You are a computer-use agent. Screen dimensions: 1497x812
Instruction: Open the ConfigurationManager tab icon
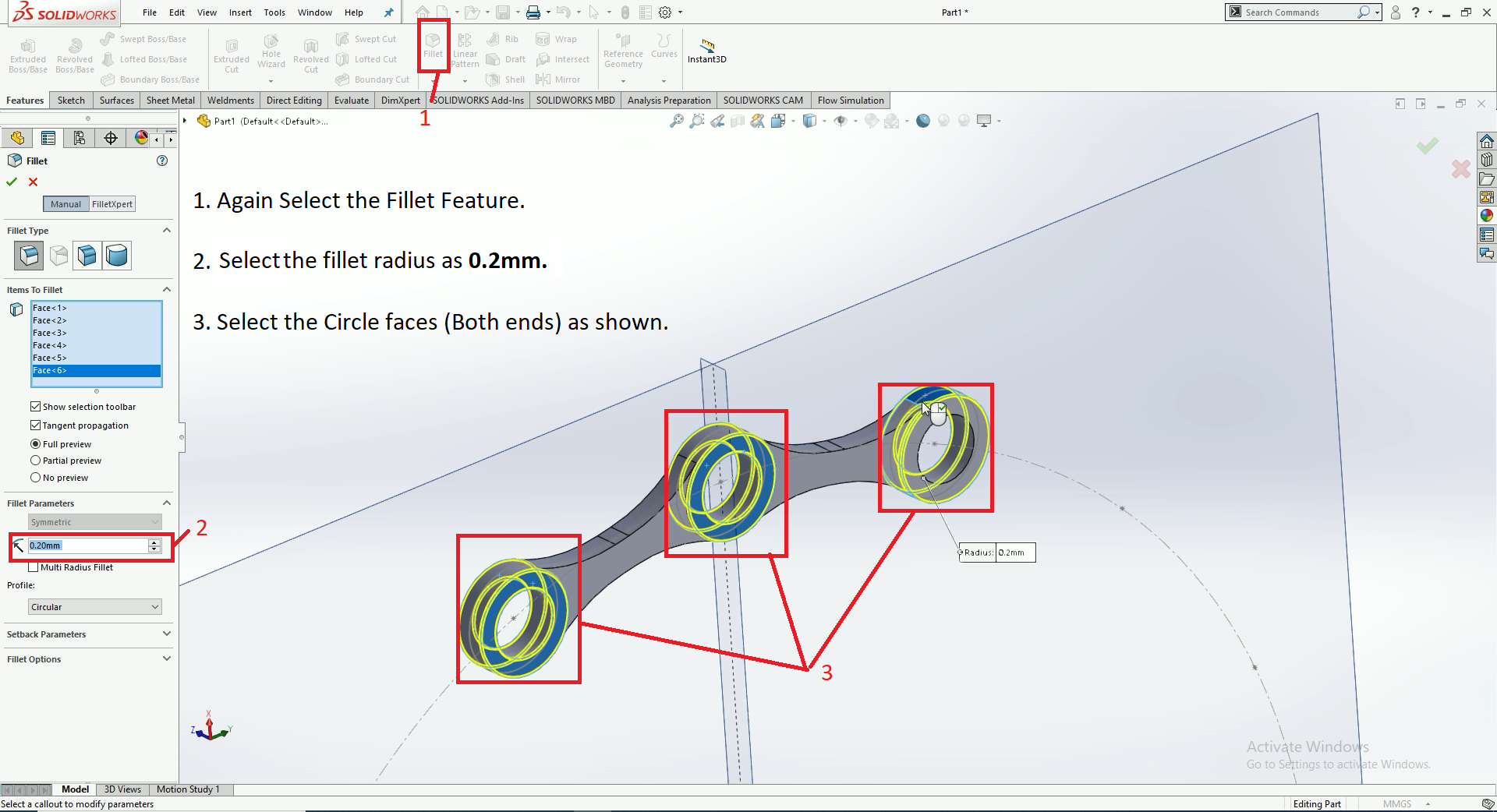80,138
